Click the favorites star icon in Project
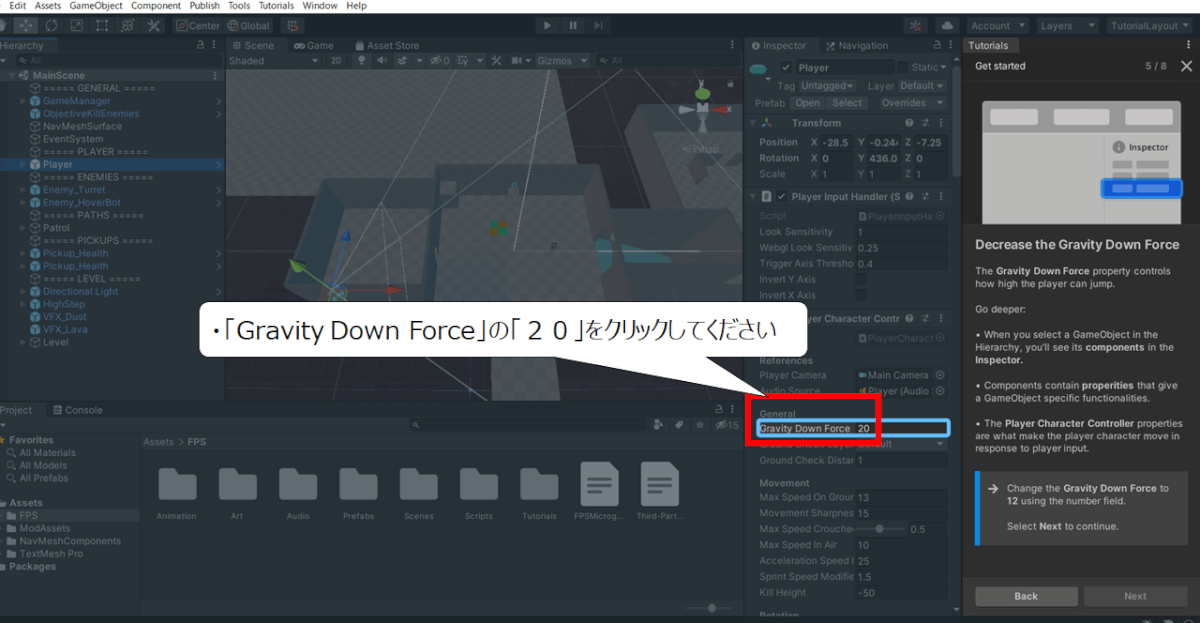The width and height of the screenshot is (1200, 623). pyautogui.click(x=699, y=425)
